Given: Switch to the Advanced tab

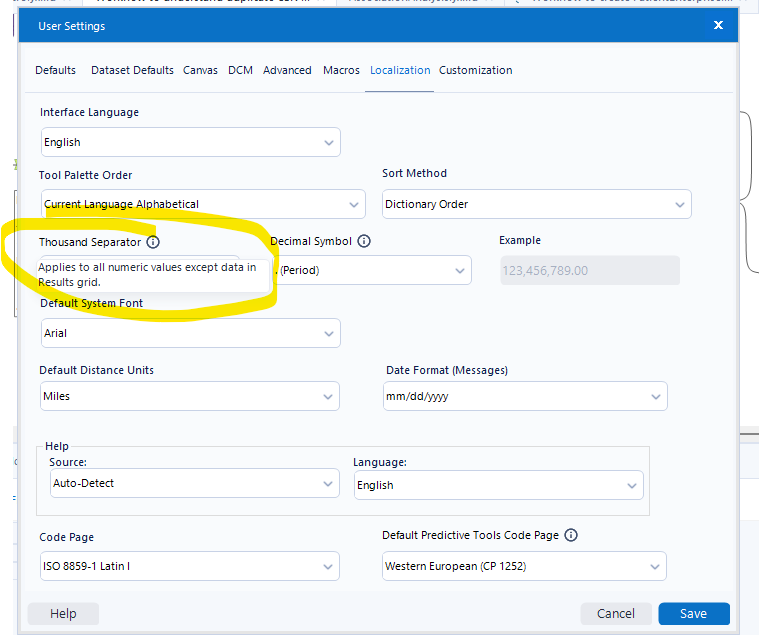Looking at the screenshot, I should [x=287, y=70].
